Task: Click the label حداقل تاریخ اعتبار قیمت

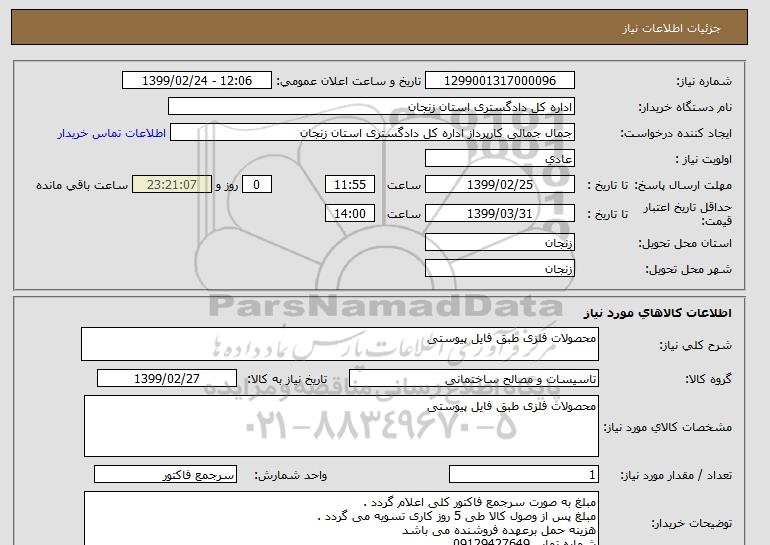Action: pyautogui.click(x=688, y=214)
